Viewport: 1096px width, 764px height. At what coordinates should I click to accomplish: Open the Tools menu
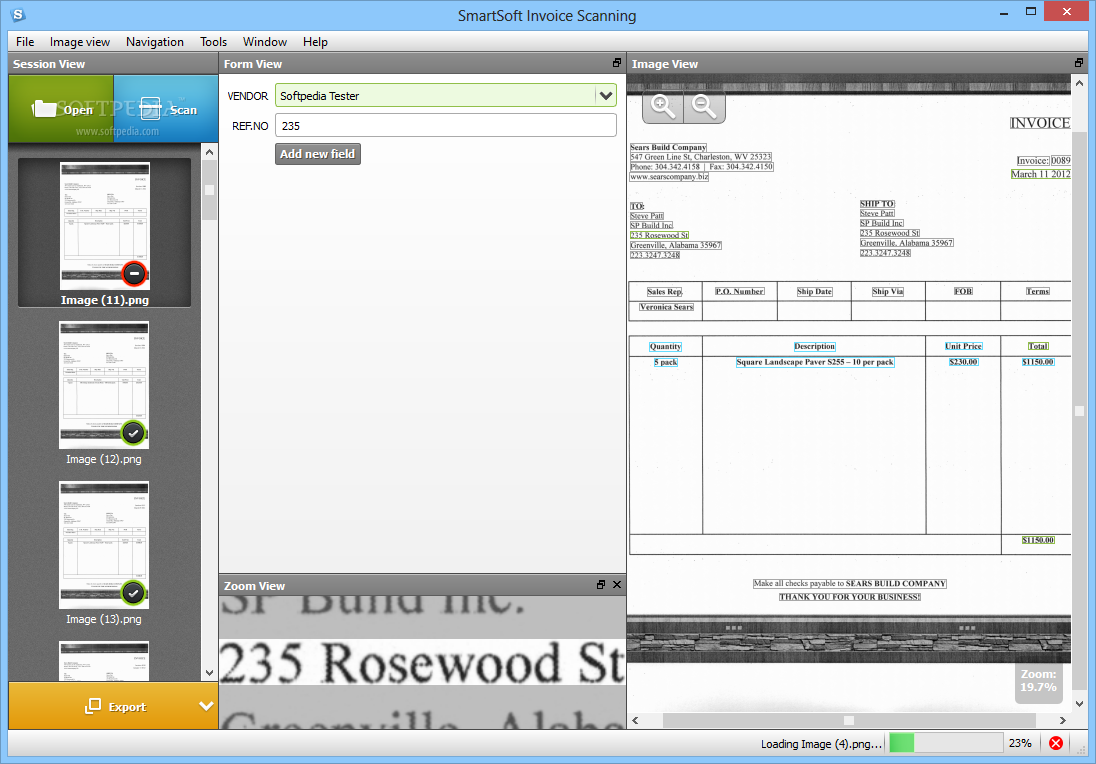(213, 42)
